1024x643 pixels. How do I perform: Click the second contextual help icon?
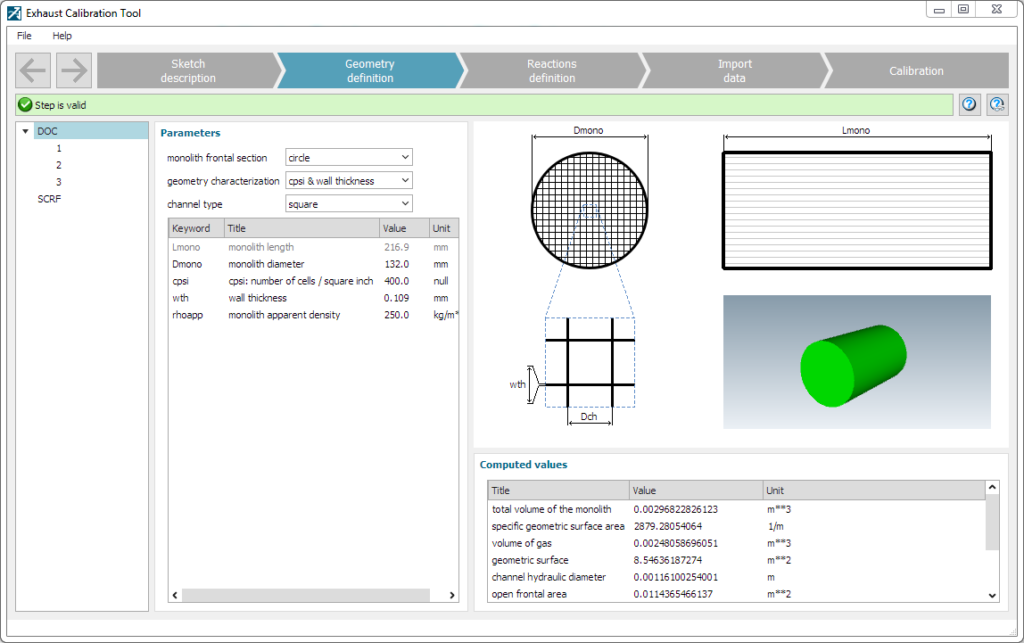pos(996,103)
